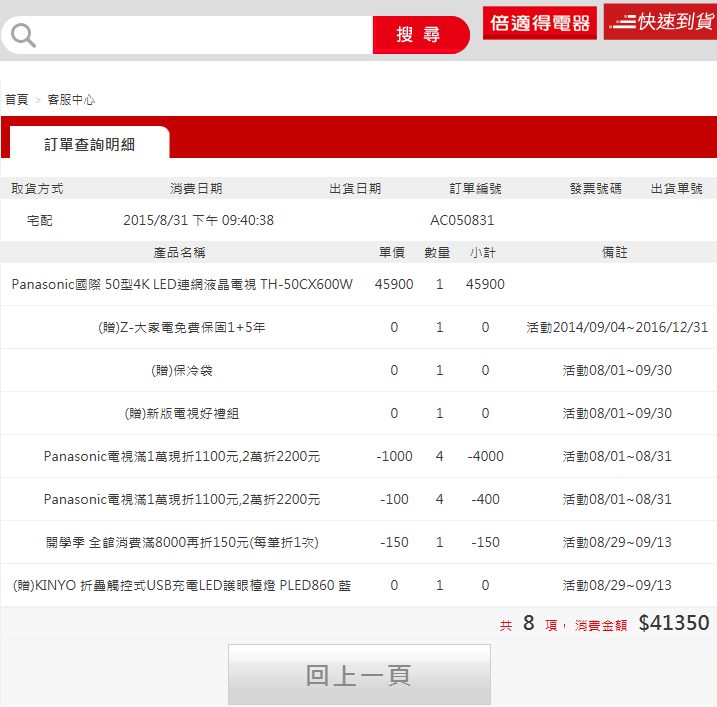Click the Panasonic TH-50CX600W product name
The image size is (717, 707).
[x=182, y=284]
